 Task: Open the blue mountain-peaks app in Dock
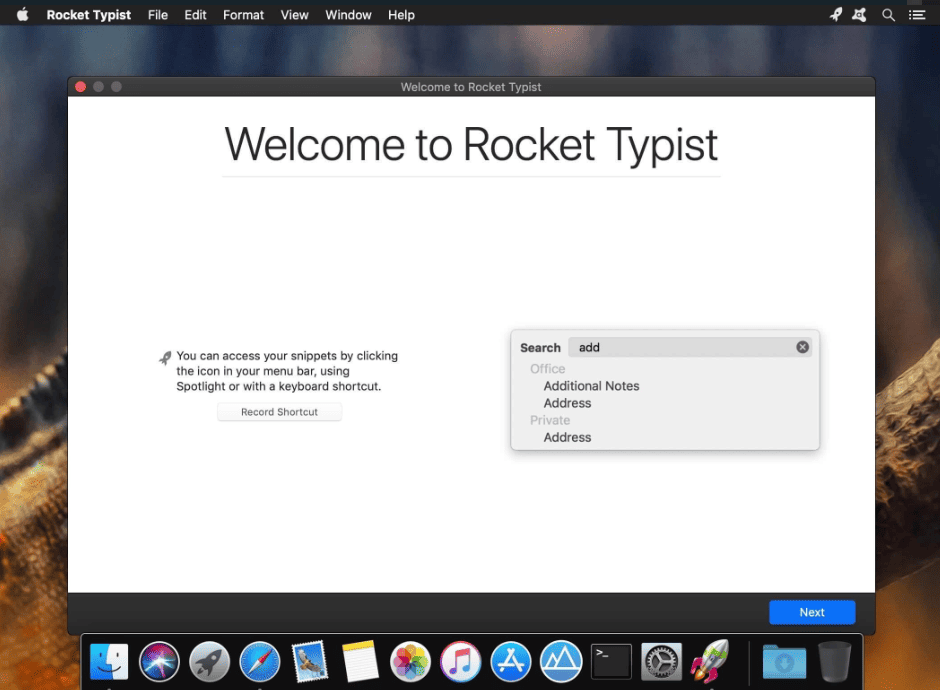tap(561, 662)
